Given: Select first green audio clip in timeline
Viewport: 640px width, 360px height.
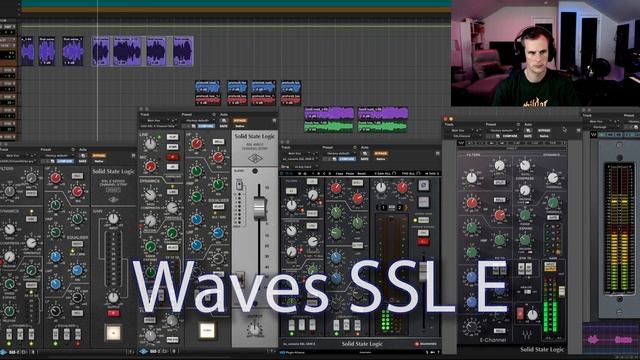Looking at the screenshot, I should pos(329,126).
